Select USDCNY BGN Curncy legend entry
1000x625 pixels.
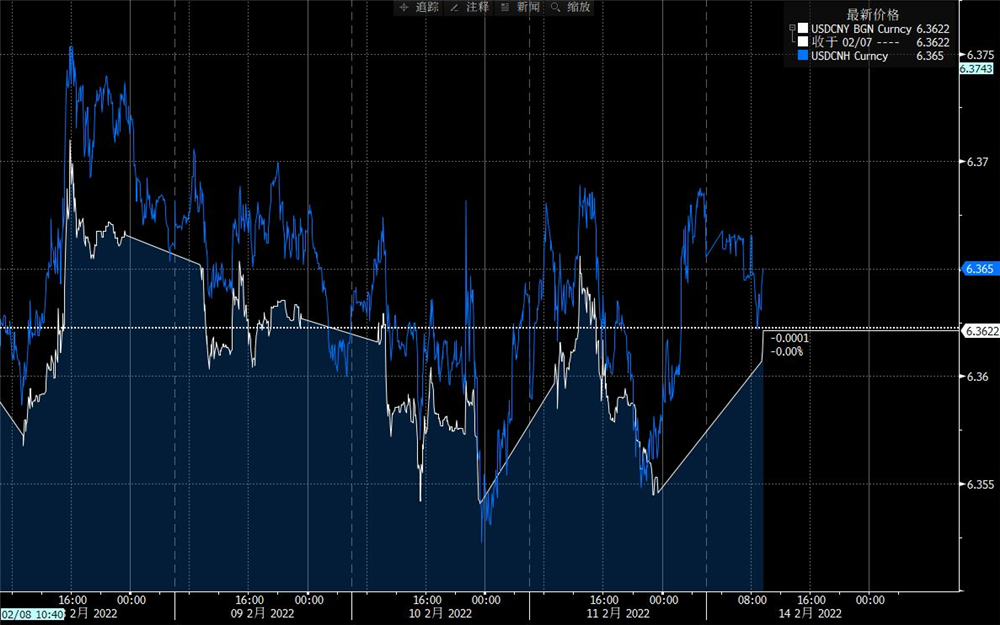pyautogui.click(x=860, y=28)
